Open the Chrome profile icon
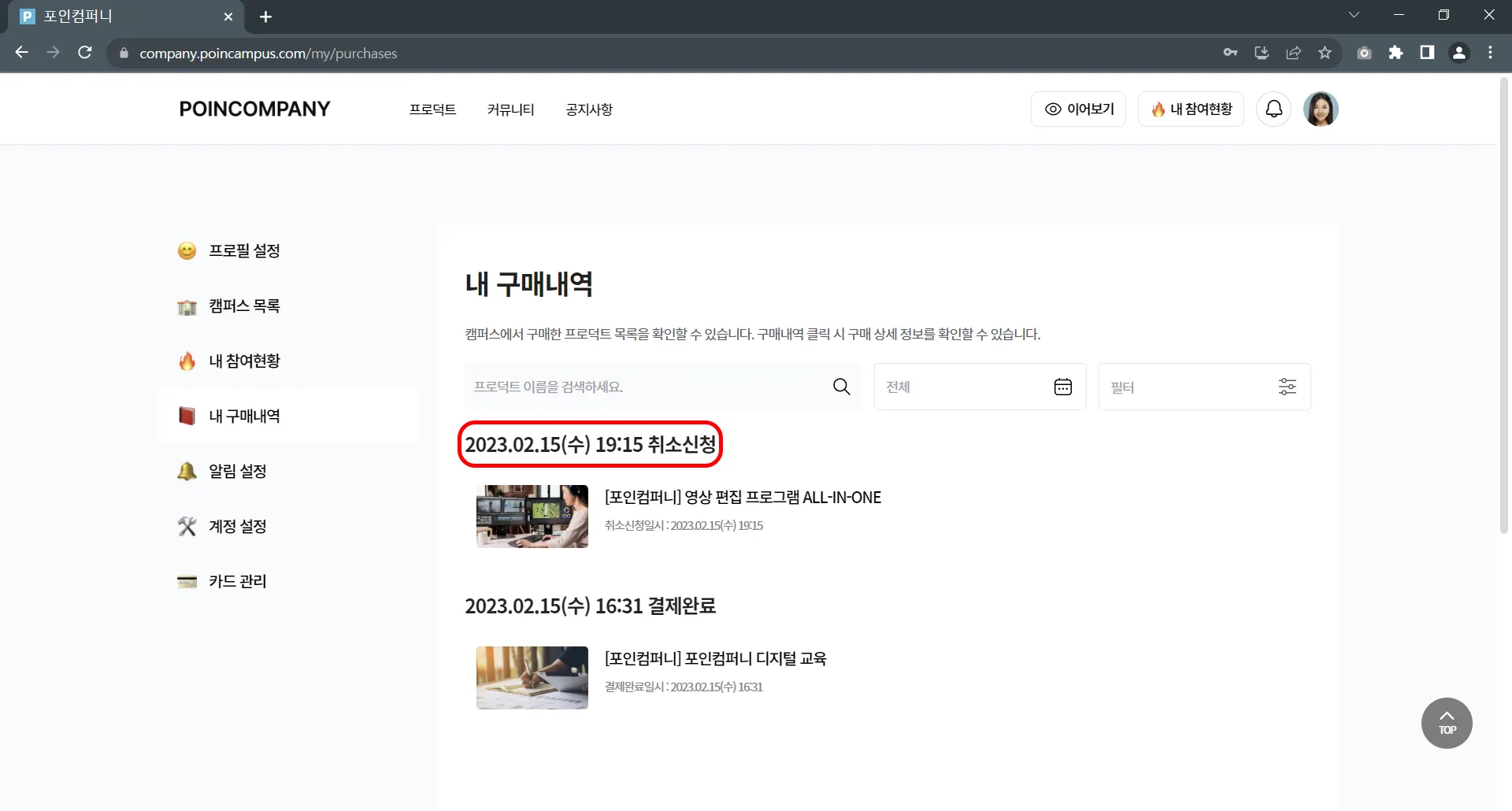Screen dimensions: 1512x811 coord(1459,53)
